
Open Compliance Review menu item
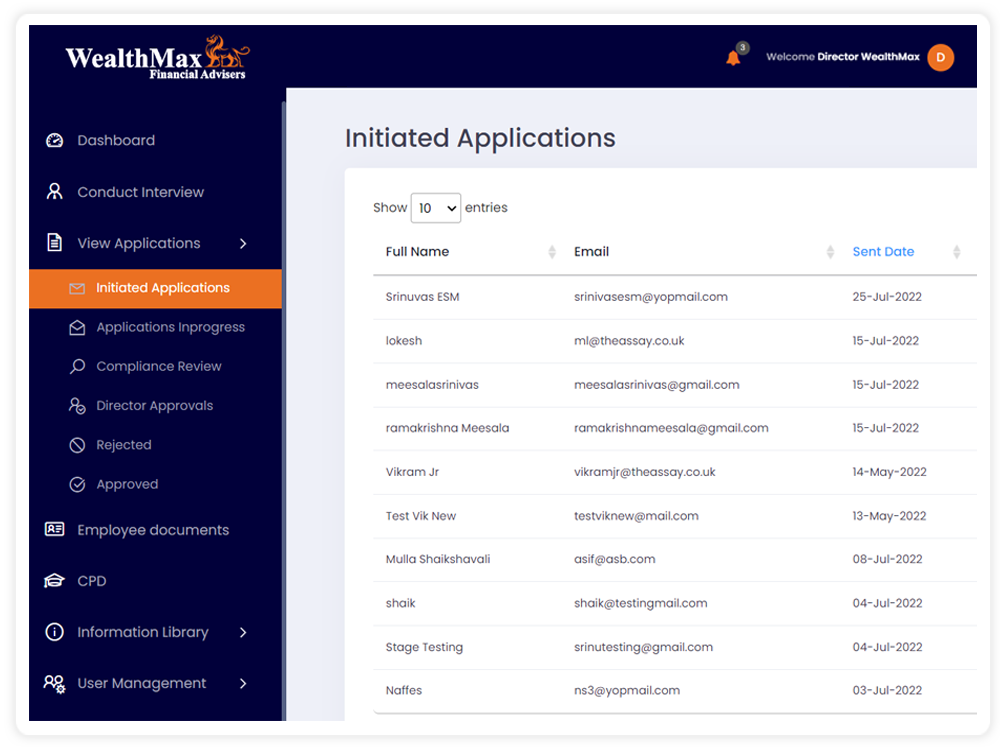159,366
